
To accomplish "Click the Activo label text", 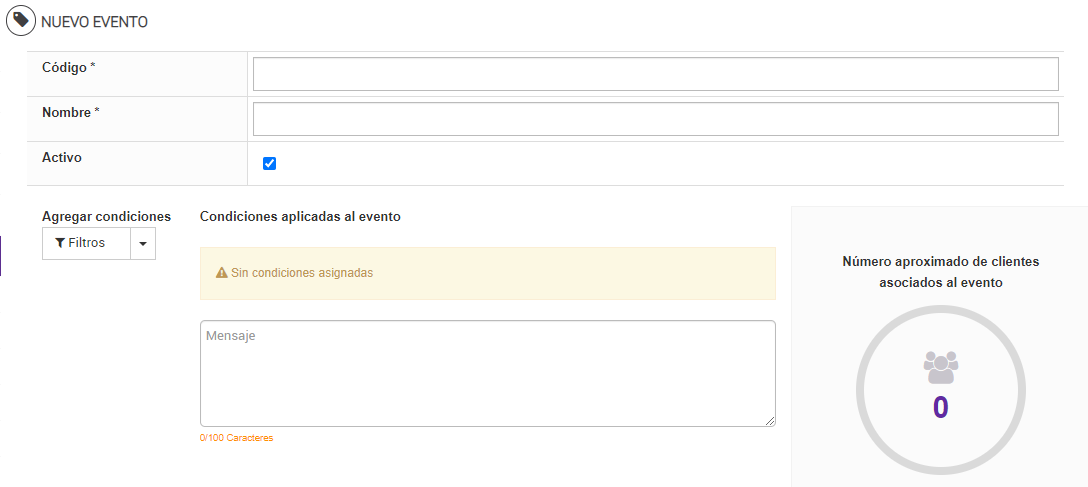I will point(62,157).
